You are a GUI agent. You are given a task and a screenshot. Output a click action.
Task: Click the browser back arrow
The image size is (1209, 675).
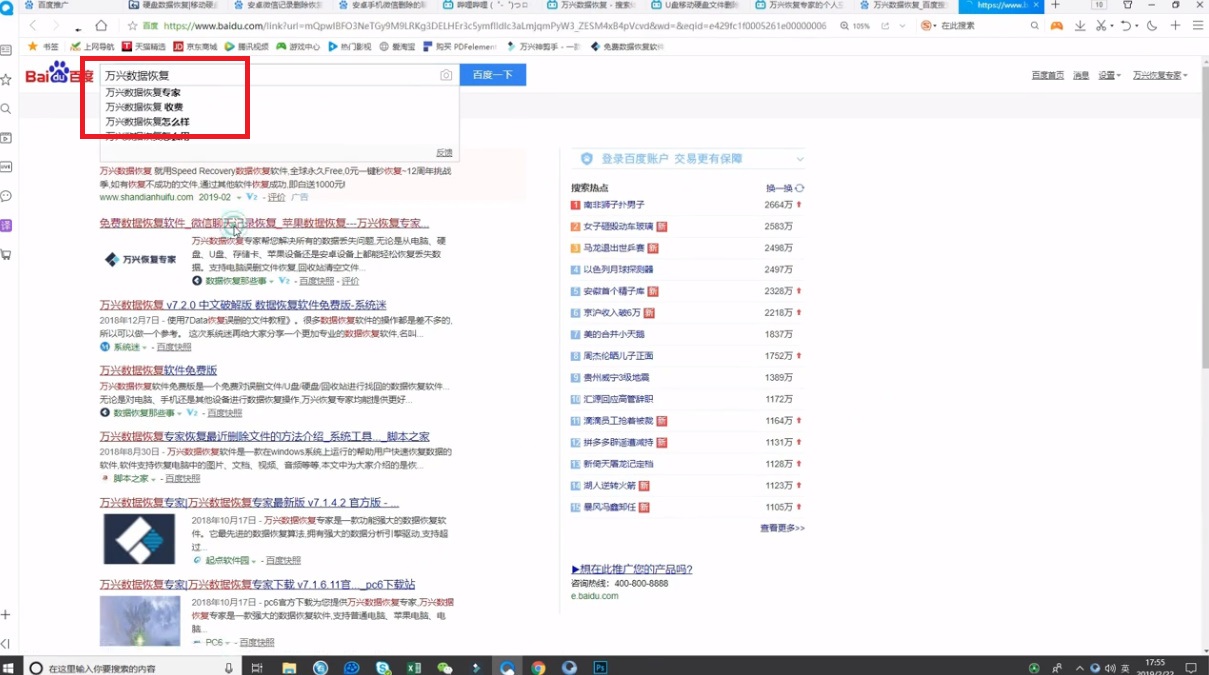click(x=33, y=26)
